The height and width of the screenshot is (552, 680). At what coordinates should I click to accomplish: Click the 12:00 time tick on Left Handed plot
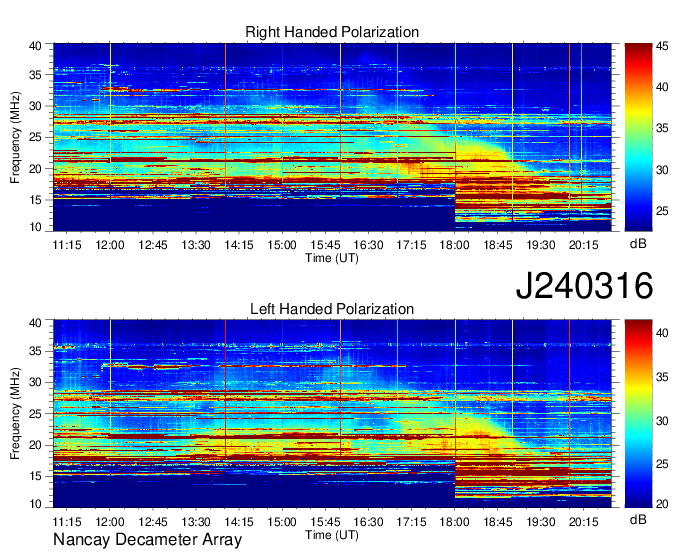pyautogui.click(x=110, y=522)
